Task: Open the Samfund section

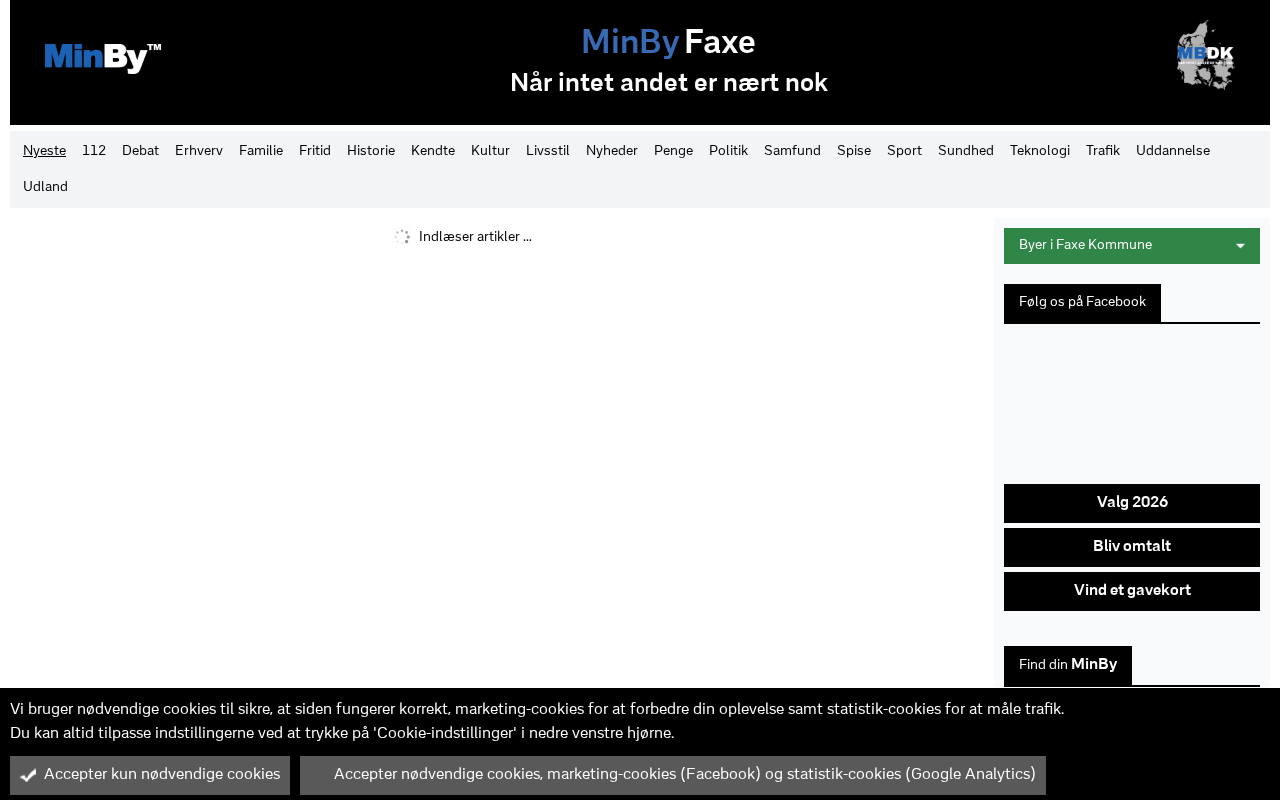Action: 792,151
